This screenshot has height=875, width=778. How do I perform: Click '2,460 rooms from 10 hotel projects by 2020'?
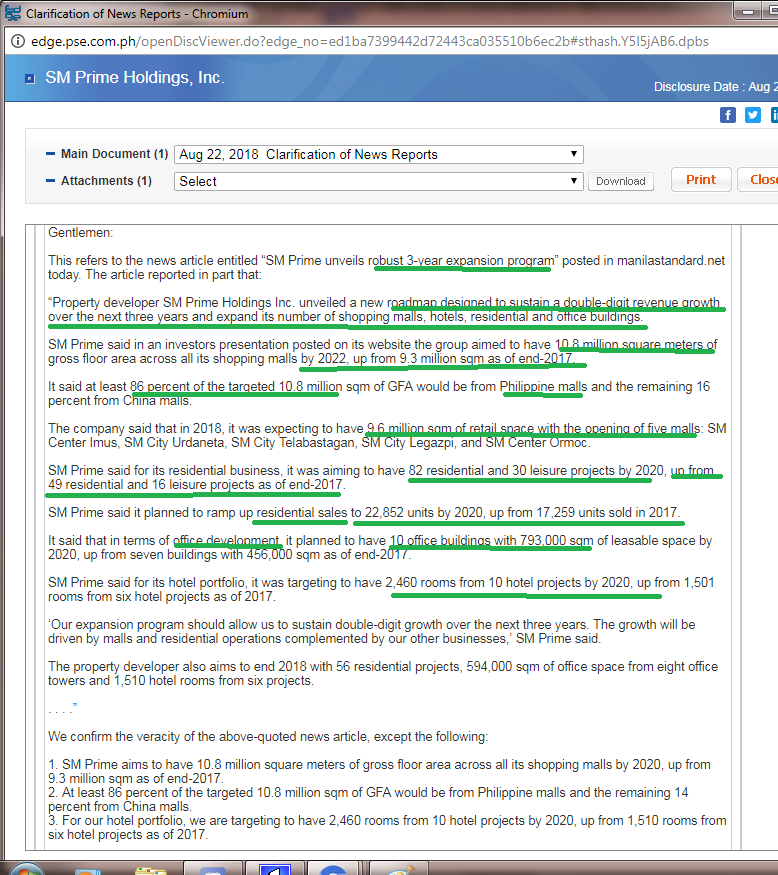508,583
